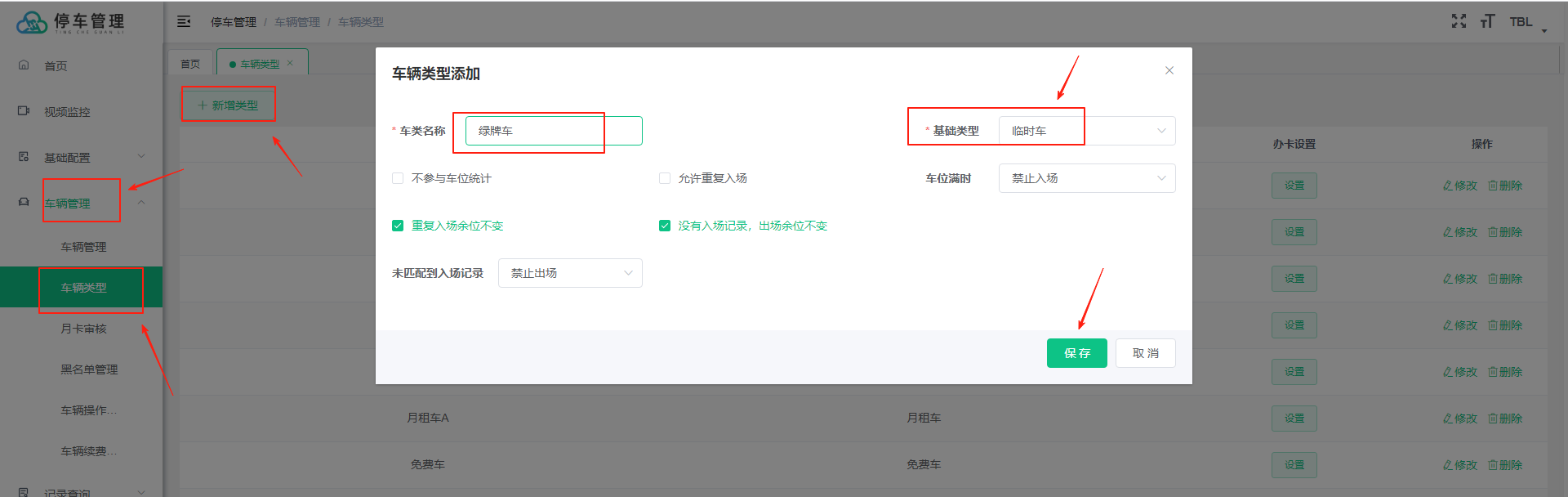This screenshot has height=497, width=1568.
Task: Open 车辆管理 submenu item
Action: (x=83, y=247)
